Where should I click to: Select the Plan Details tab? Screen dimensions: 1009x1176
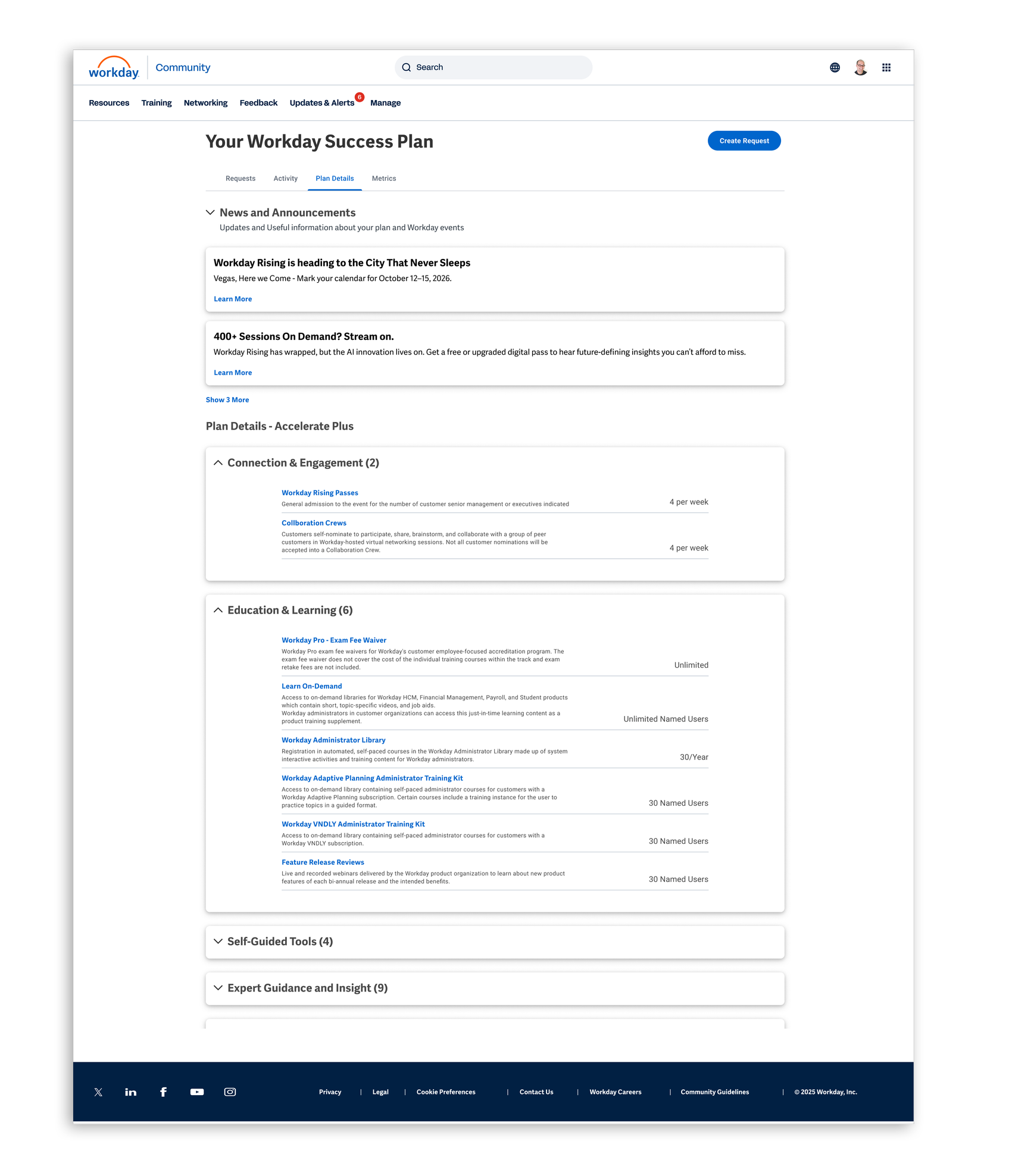point(335,179)
